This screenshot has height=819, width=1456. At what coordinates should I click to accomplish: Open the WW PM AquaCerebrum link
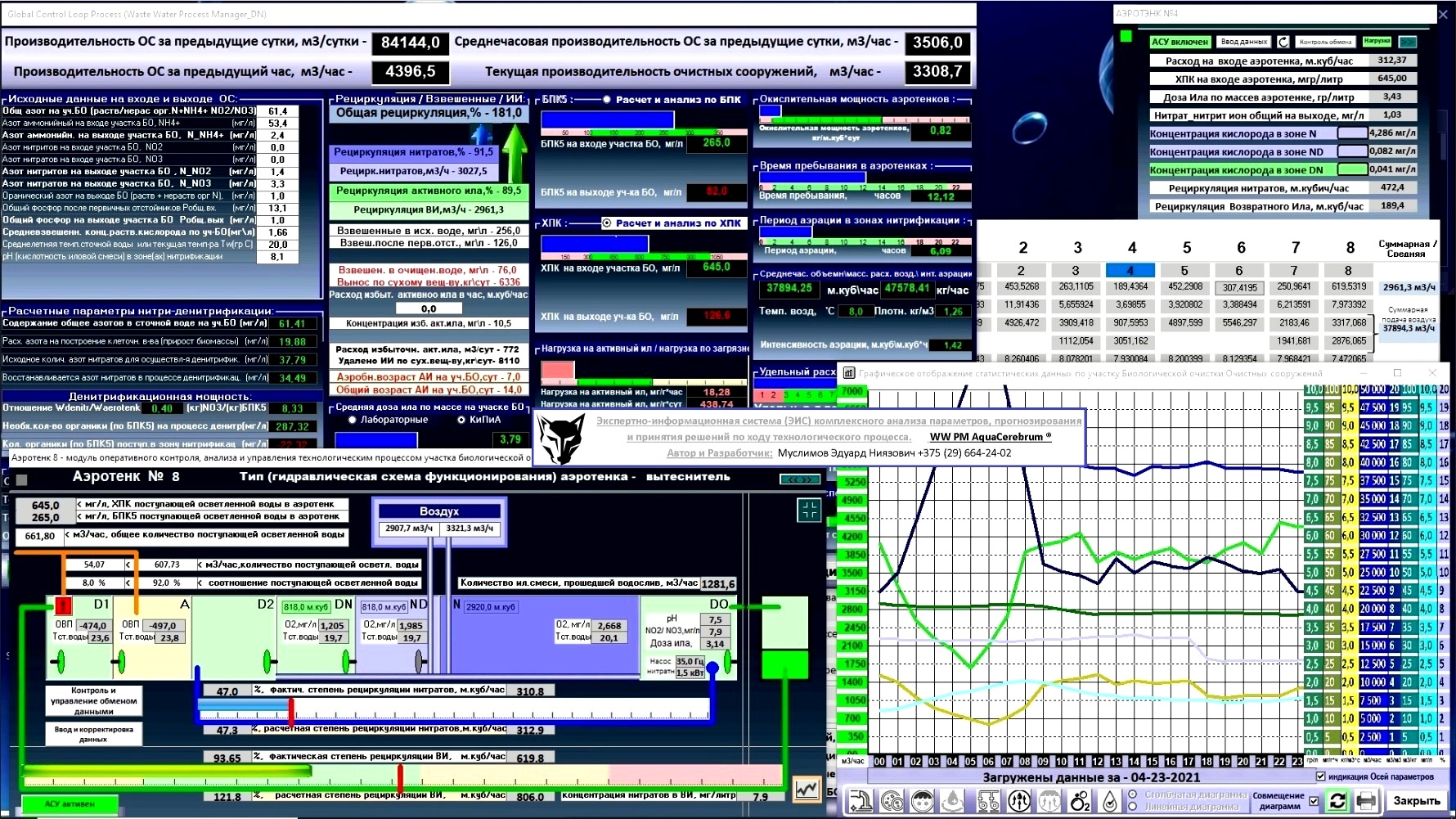(990, 437)
